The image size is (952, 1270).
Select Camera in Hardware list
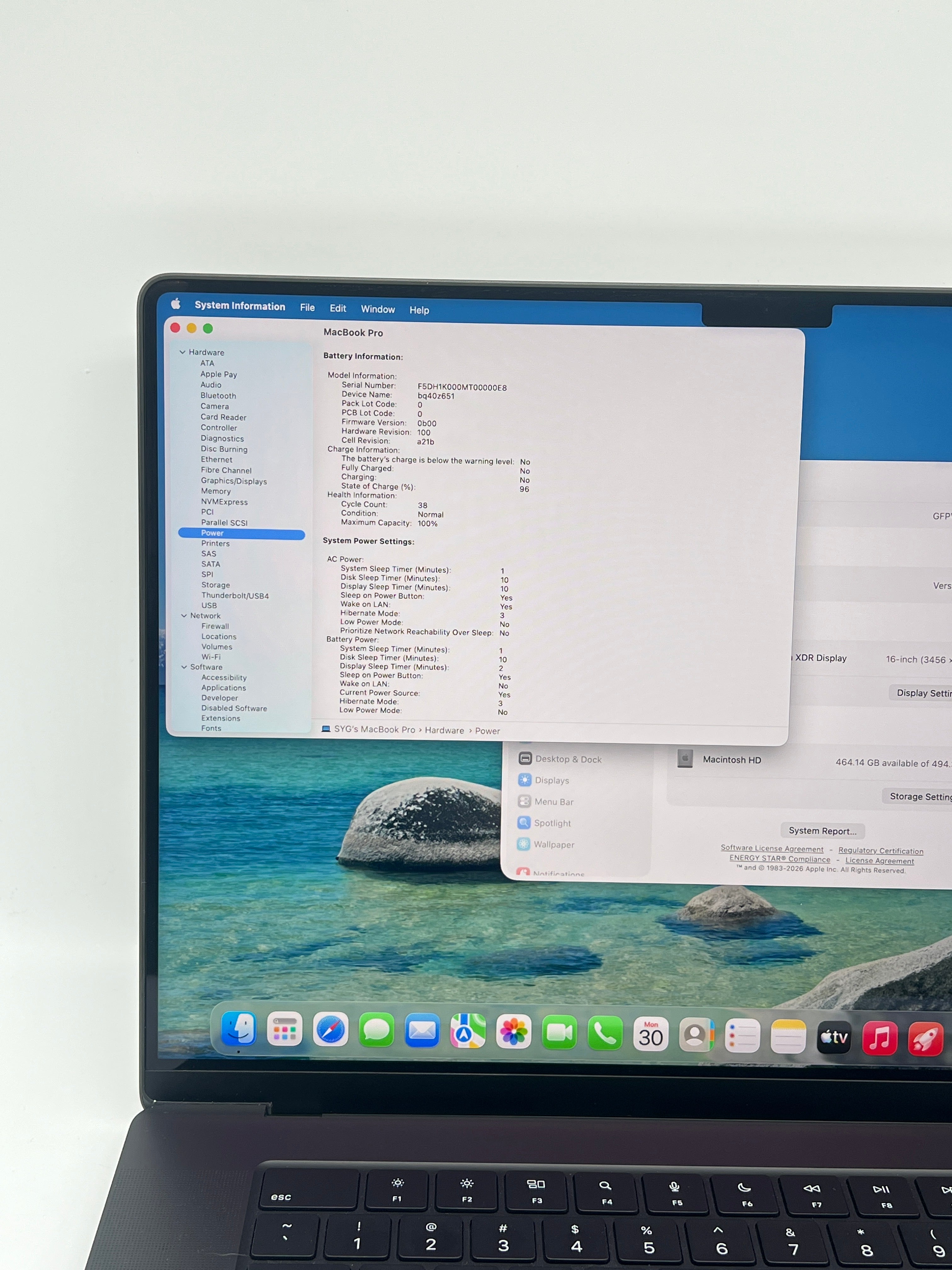215,407
